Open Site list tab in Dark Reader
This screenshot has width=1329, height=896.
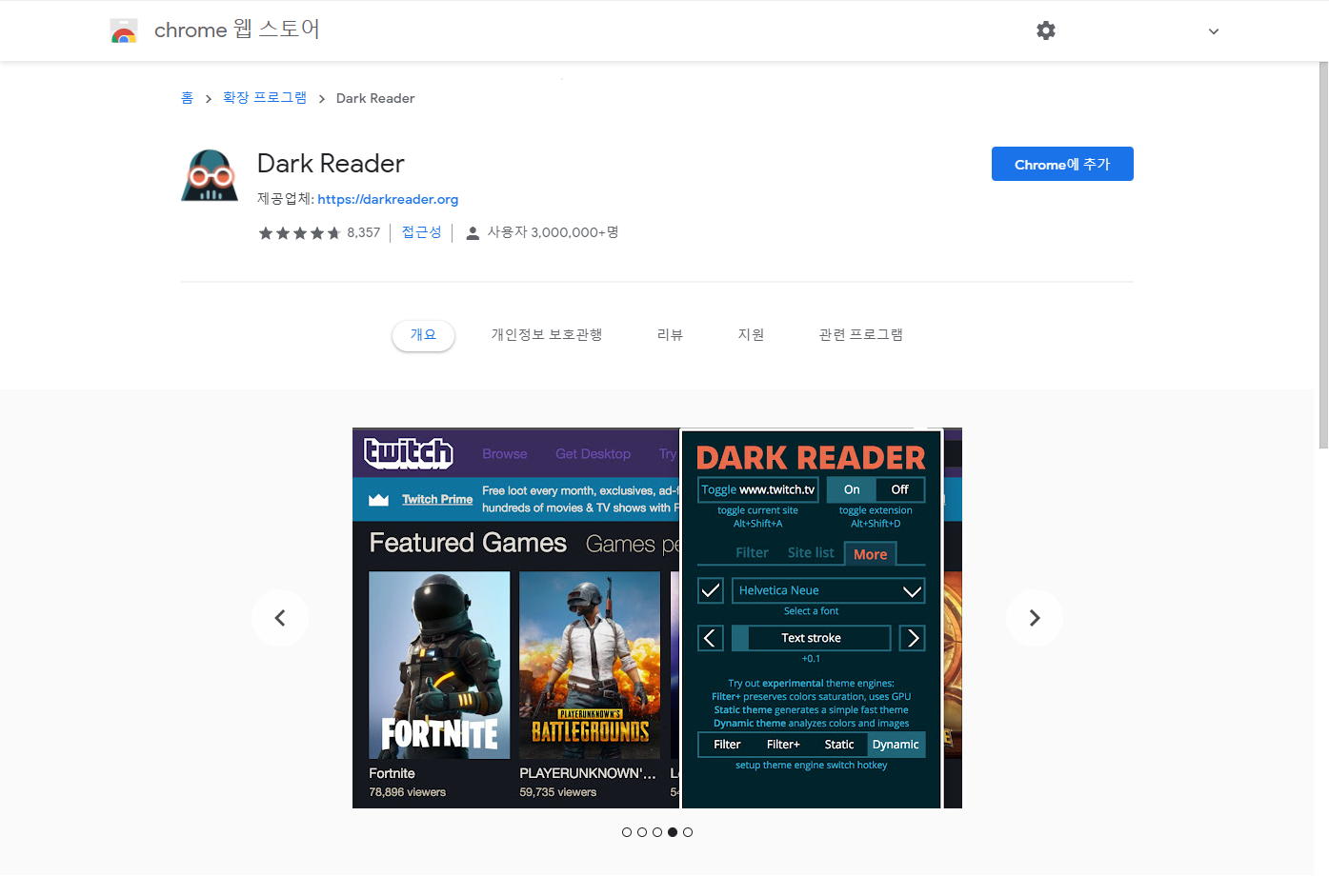click(811, 552)
